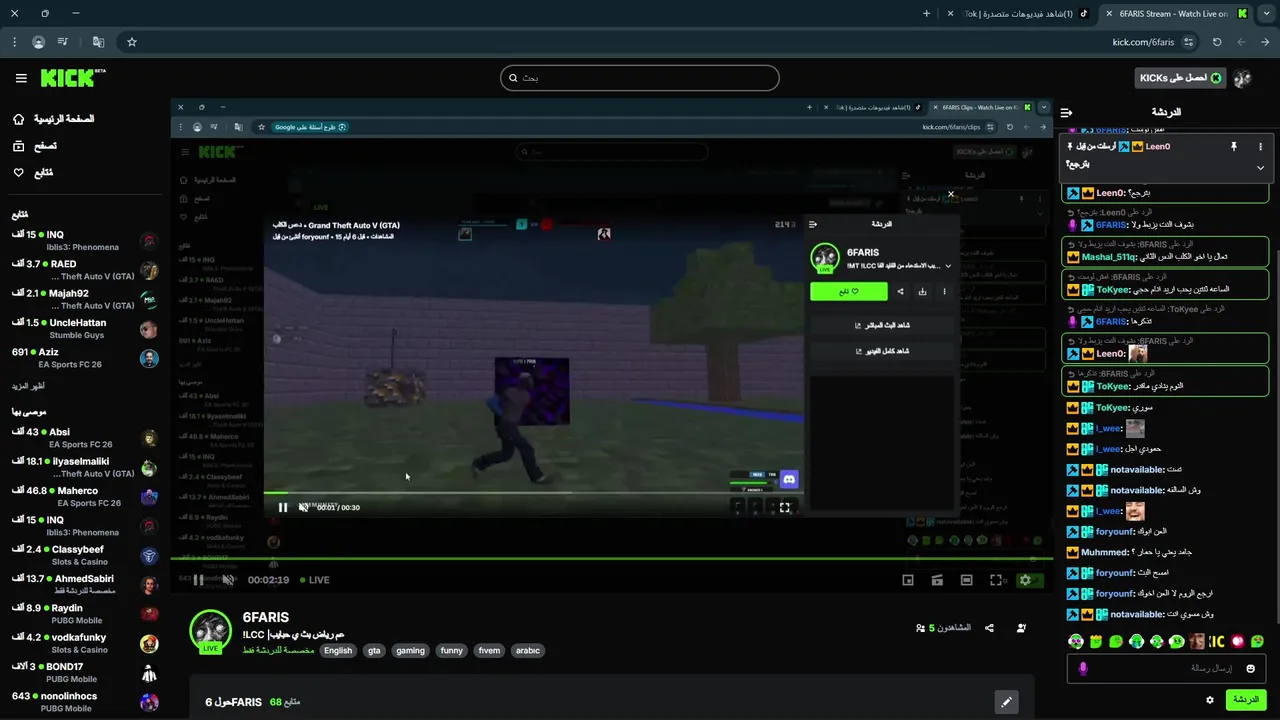
Task: Send message with green الدردشة button
Action: click(1246, 700)
